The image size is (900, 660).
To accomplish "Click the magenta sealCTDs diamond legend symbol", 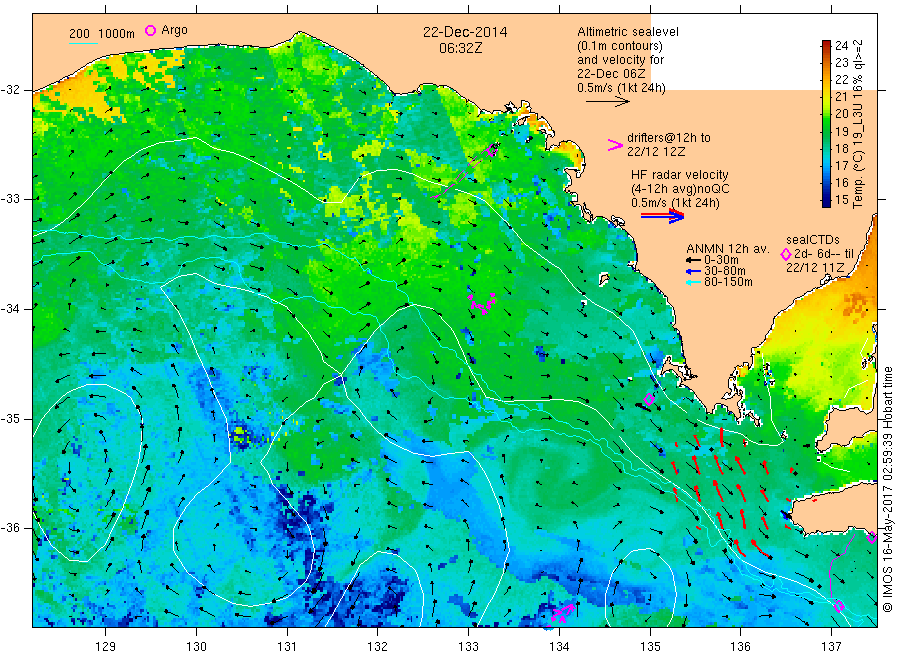I will tap(785, 254).
